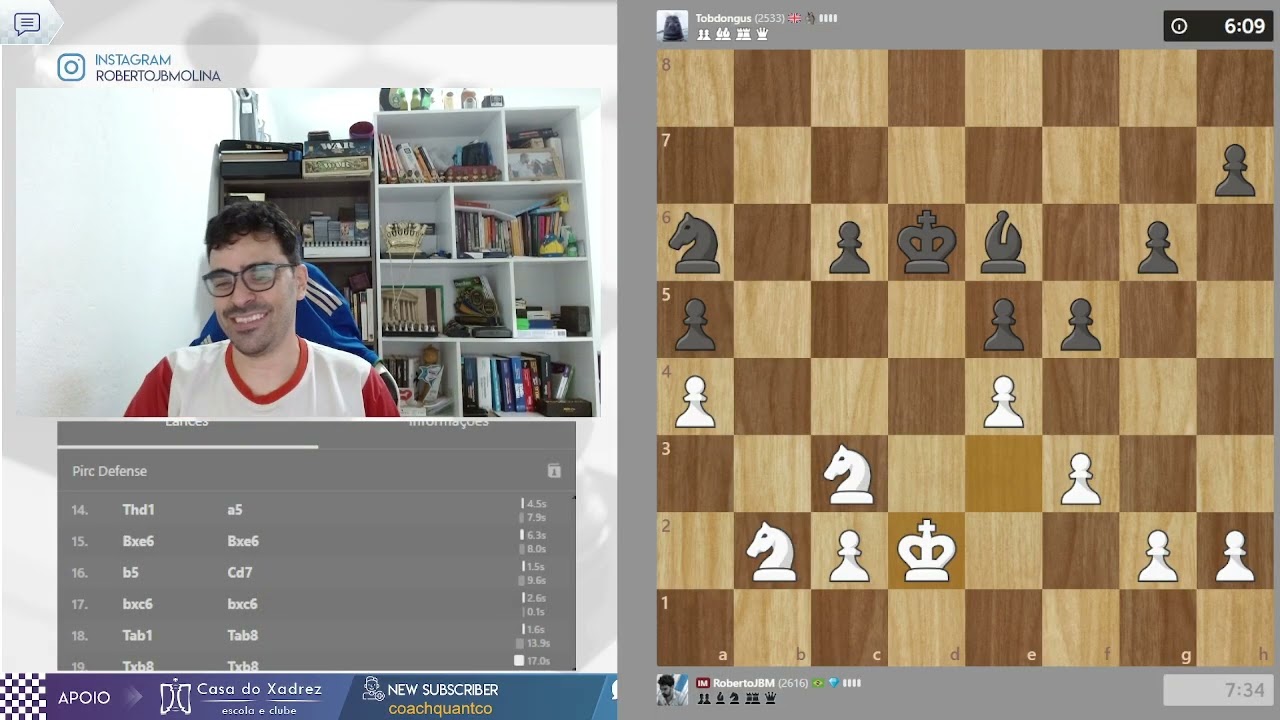Jump to move 18 Tab1
This screenshot has width=1280, height=720.
pos(137,635)
